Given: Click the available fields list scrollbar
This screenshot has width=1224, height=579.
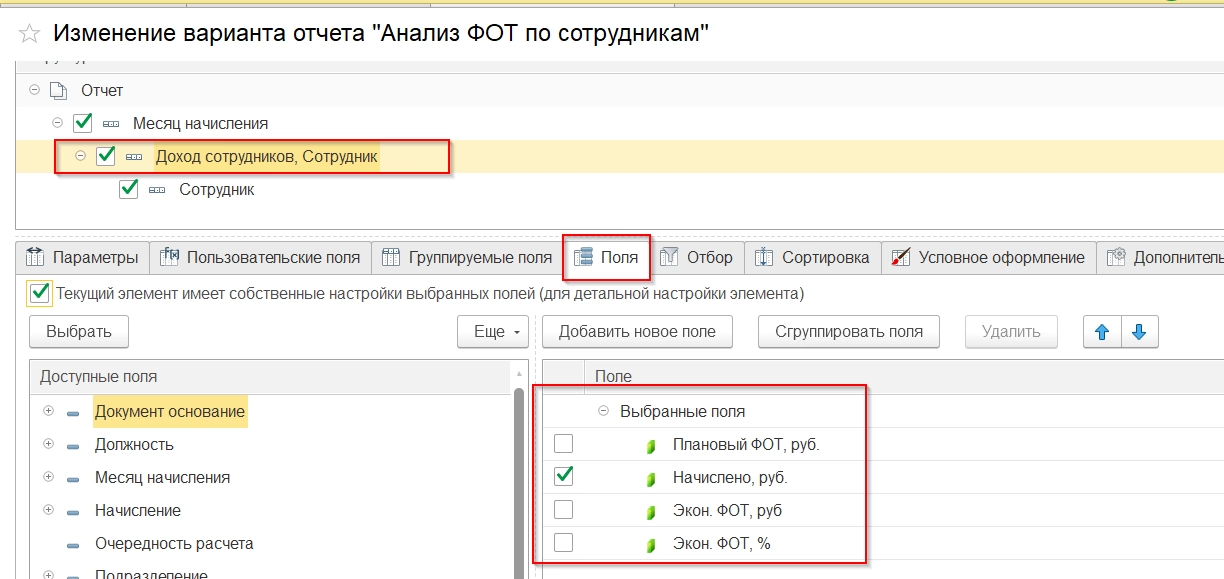Looking at the screenshot, I should click(518, 483).
